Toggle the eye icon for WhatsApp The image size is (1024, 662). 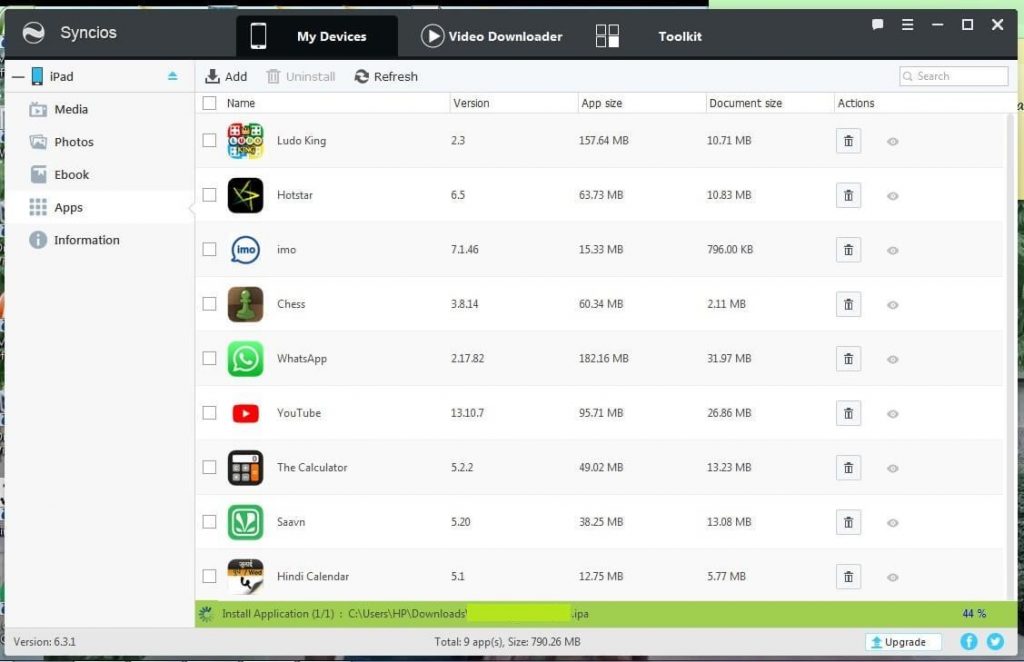[x=893, y=360]
